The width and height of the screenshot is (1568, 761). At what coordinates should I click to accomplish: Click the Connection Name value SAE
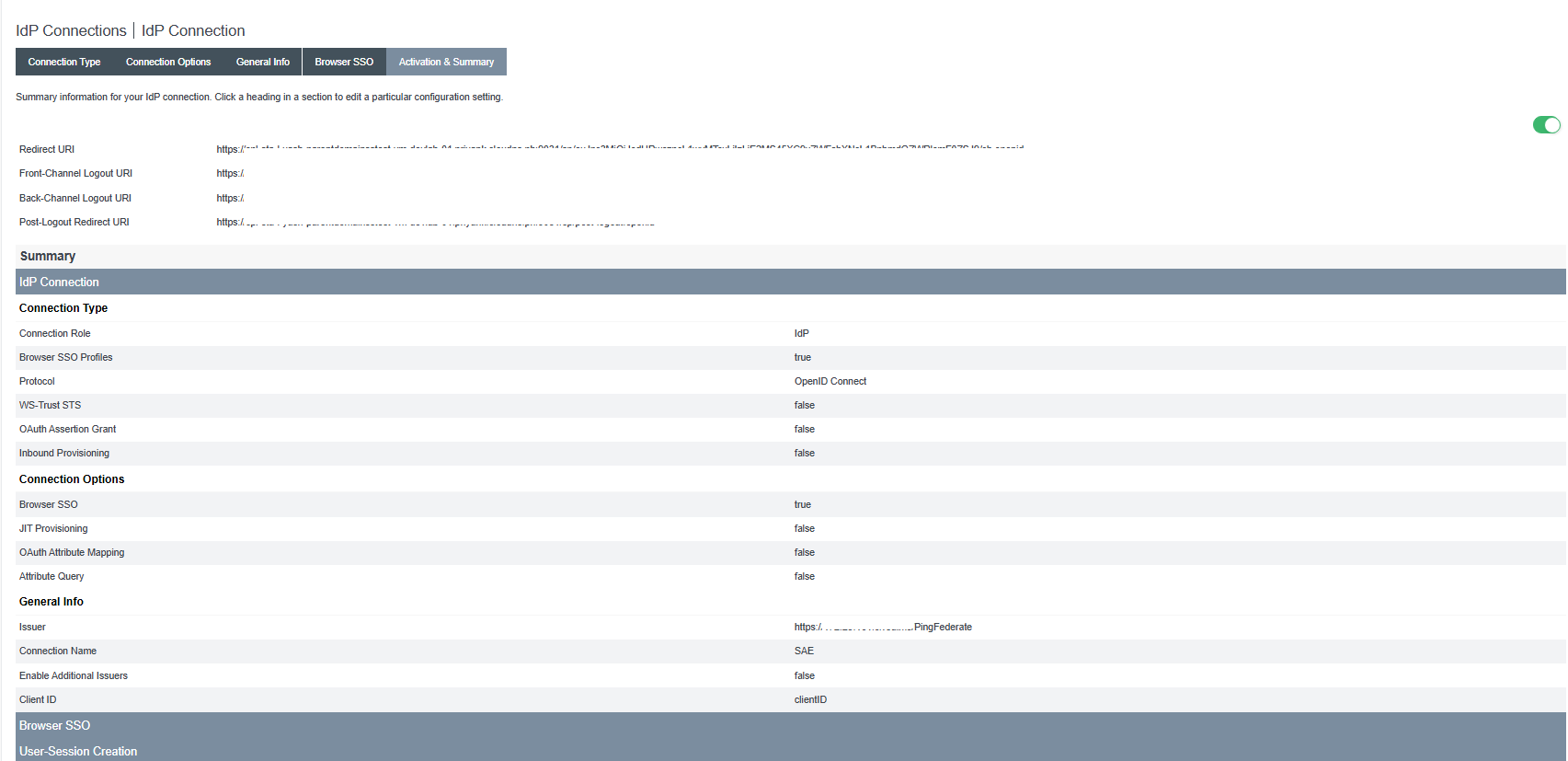[x=804, y=651]
